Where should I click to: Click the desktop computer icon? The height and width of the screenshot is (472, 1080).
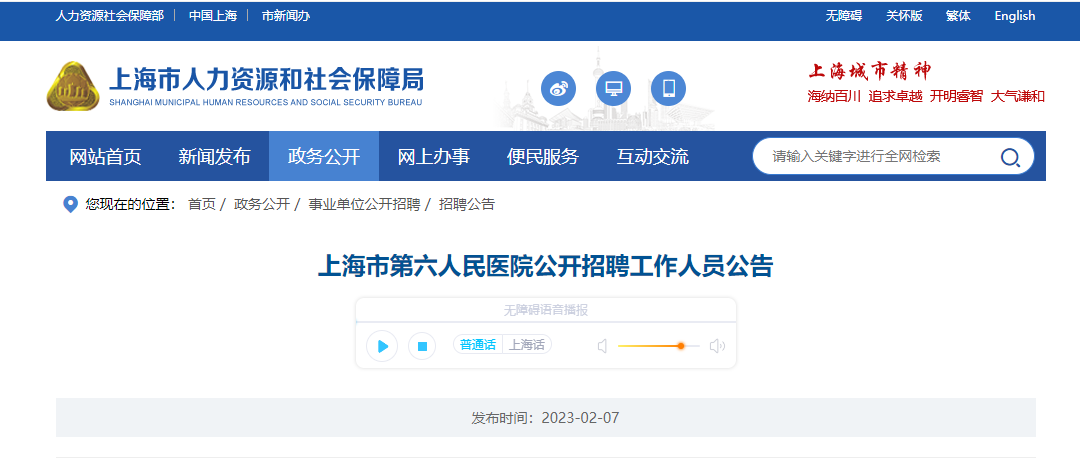[613, 88]
